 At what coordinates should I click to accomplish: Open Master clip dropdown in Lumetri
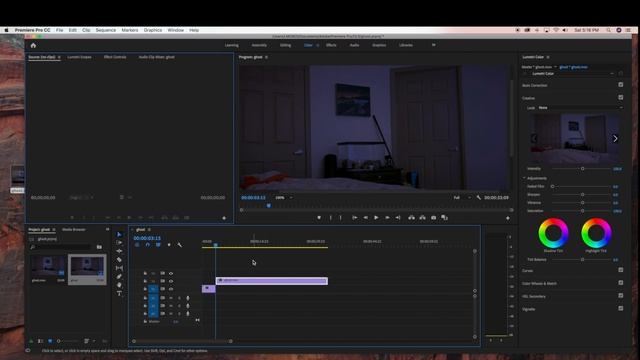(x=555, y=67)
